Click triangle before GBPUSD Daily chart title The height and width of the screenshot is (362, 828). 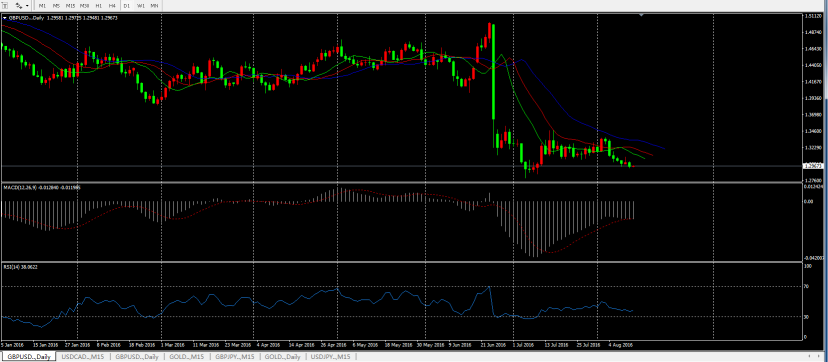tap(5, 18)
